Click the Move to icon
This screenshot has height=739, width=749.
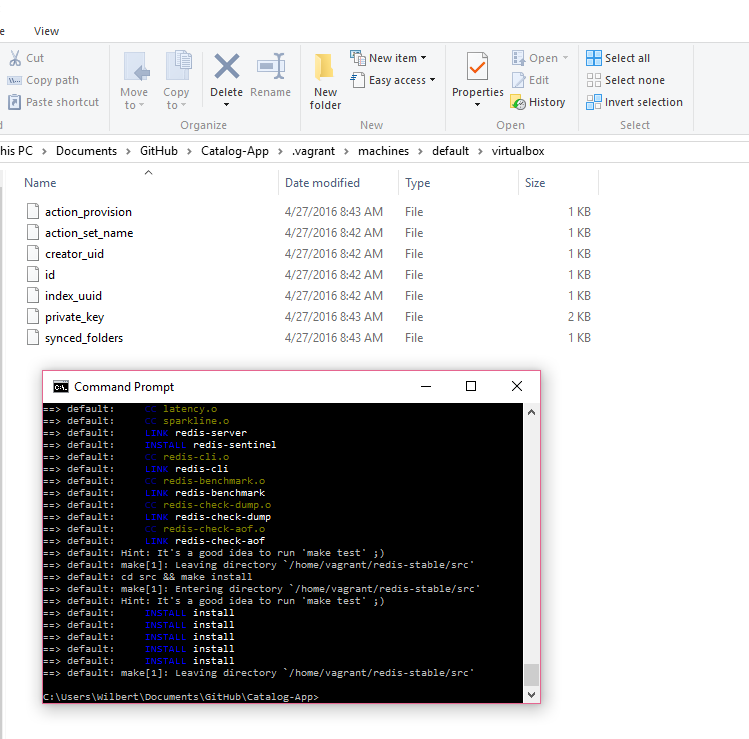[137, 67]
